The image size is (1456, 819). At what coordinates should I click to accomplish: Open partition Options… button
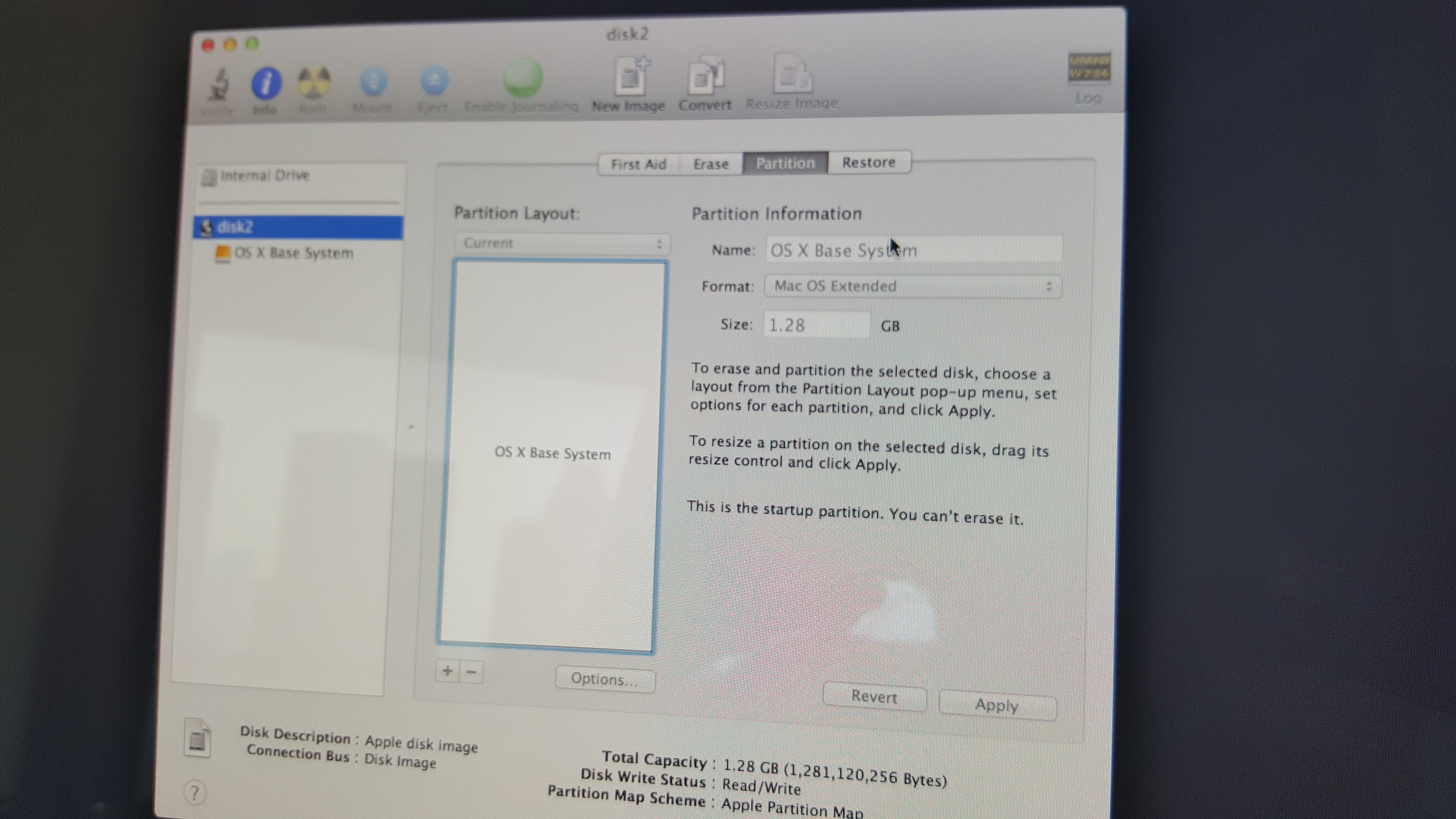point(605,679)
